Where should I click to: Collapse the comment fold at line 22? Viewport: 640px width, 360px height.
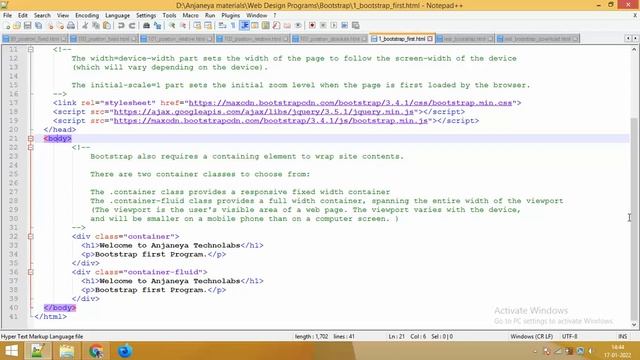point(31,147)
